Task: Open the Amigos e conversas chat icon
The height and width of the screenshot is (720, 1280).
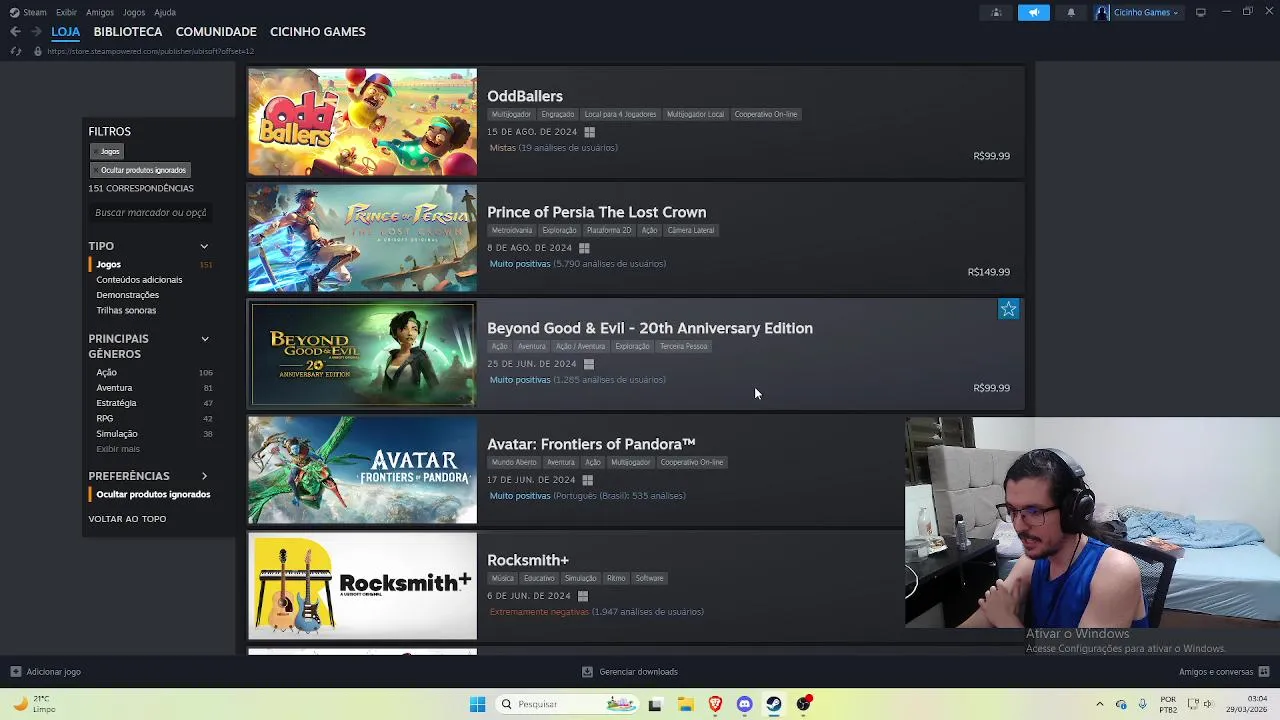Action: [1264, 672]
